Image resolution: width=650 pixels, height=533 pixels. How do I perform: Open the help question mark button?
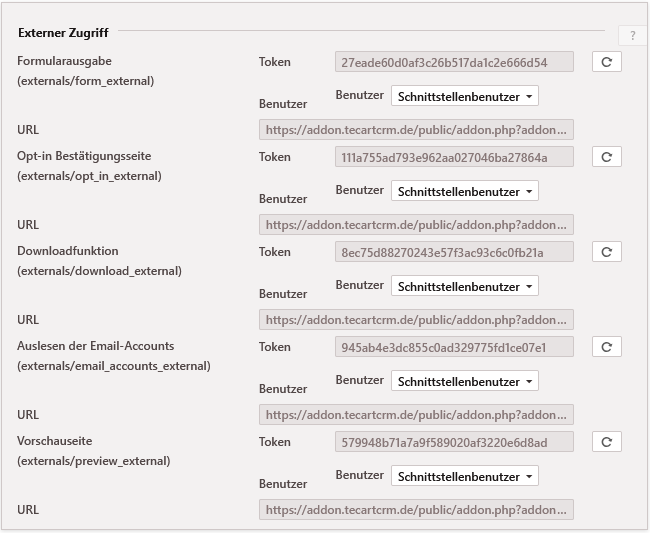(x=632, y=36)
